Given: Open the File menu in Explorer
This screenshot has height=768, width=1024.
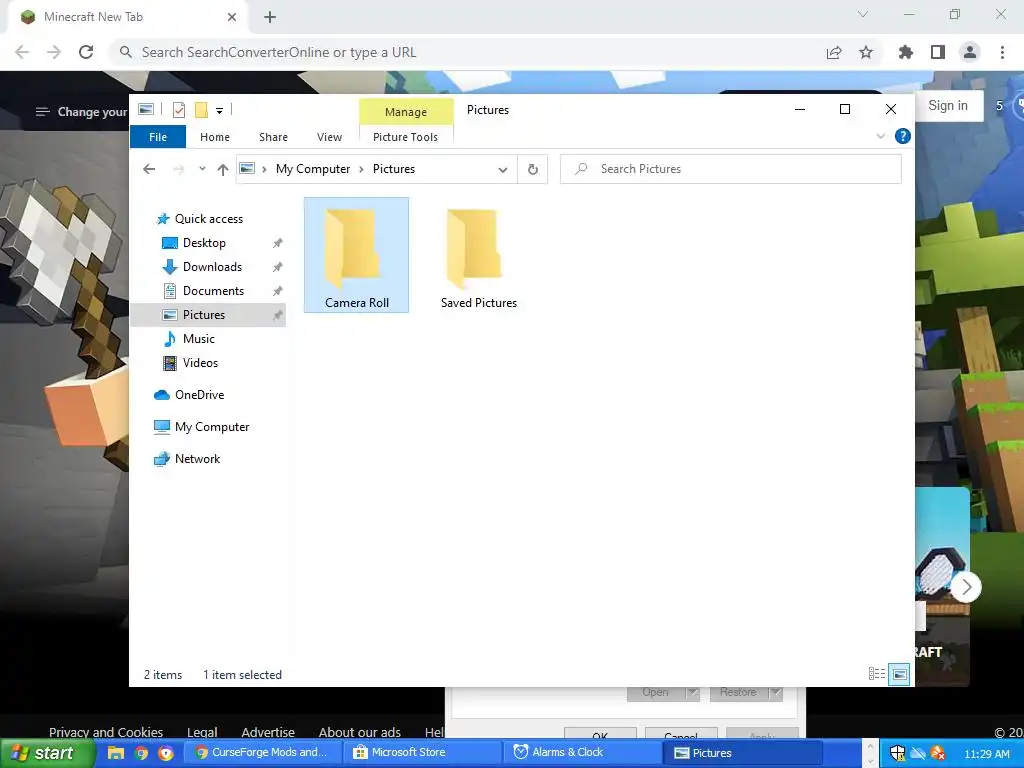Looking at the screenshot, I should (158, 136).
